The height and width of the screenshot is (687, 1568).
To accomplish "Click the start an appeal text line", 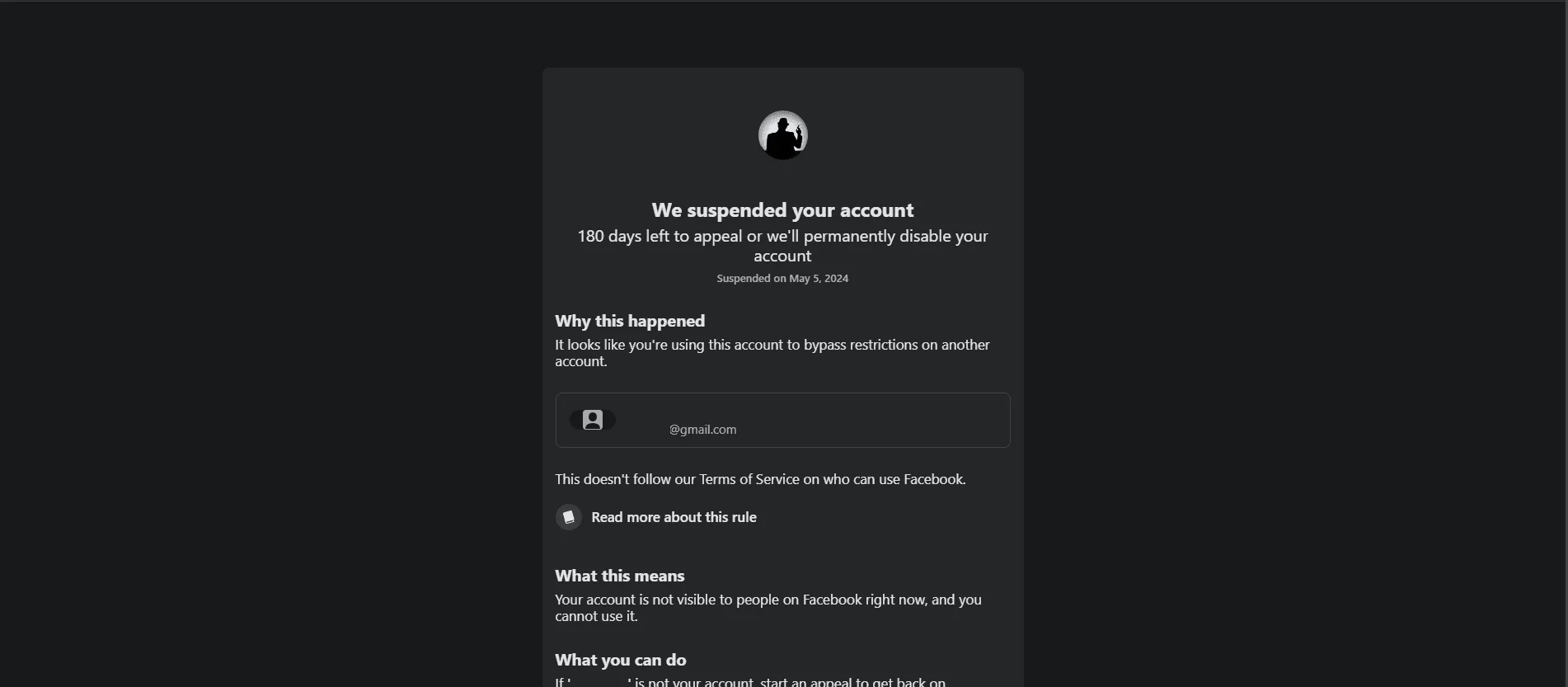I will pos(750,682).
